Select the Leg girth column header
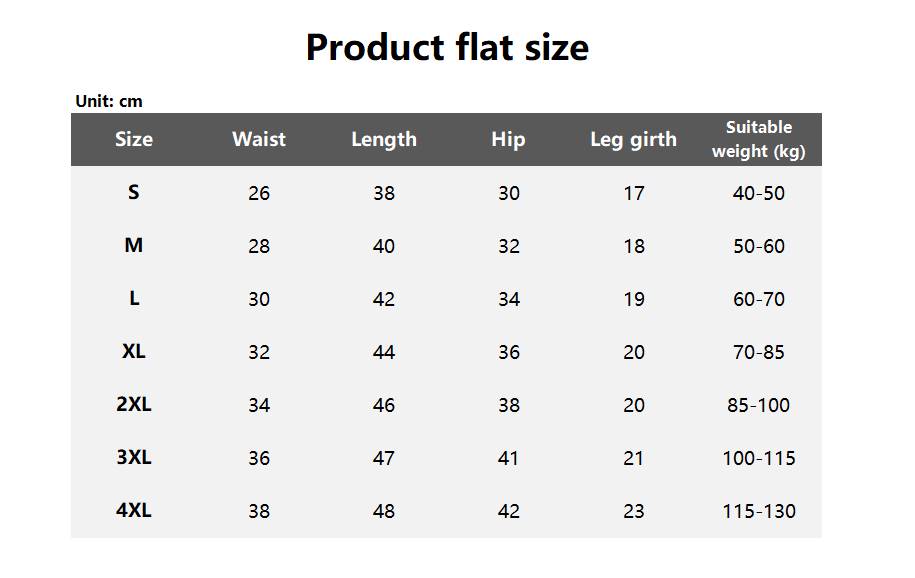 tap(633, 139)
